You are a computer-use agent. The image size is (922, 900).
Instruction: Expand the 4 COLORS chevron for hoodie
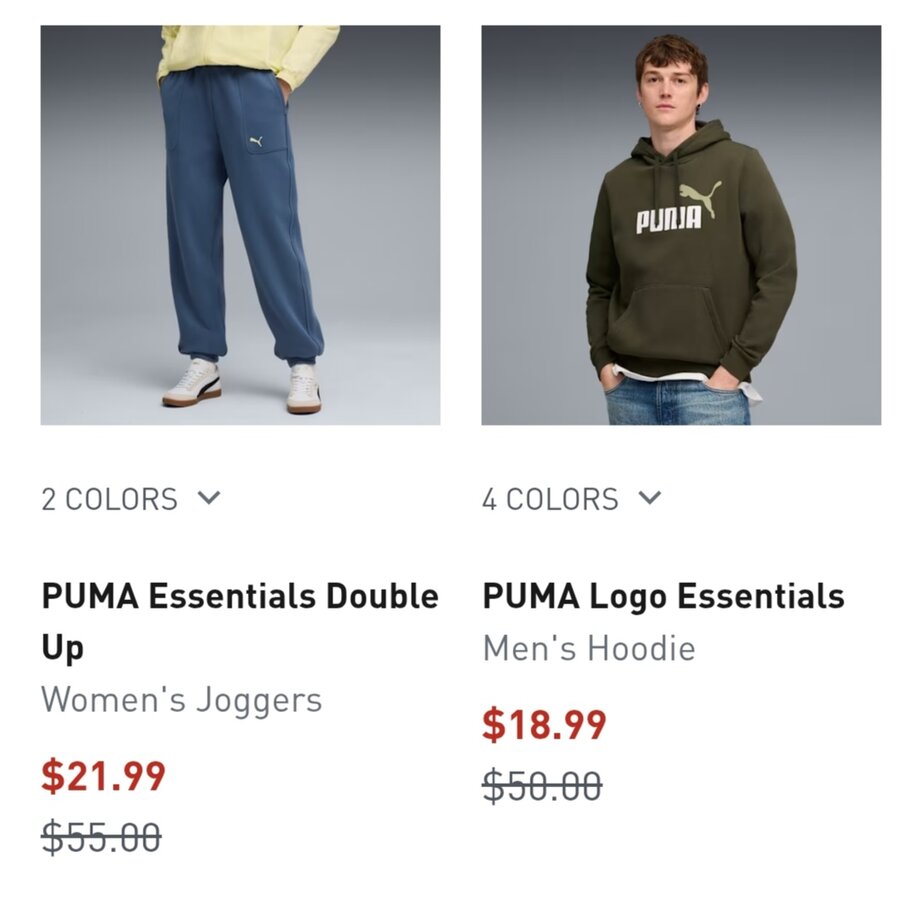point(650,498)
